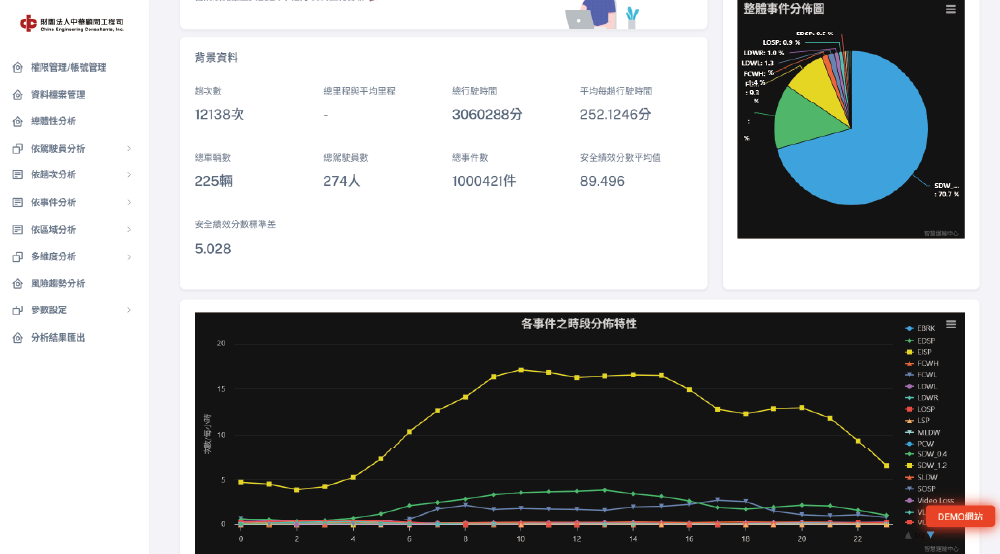Toggle the LSP legend entry
Viewport: 1000px width, 554px height.
(x=918, y=421)
